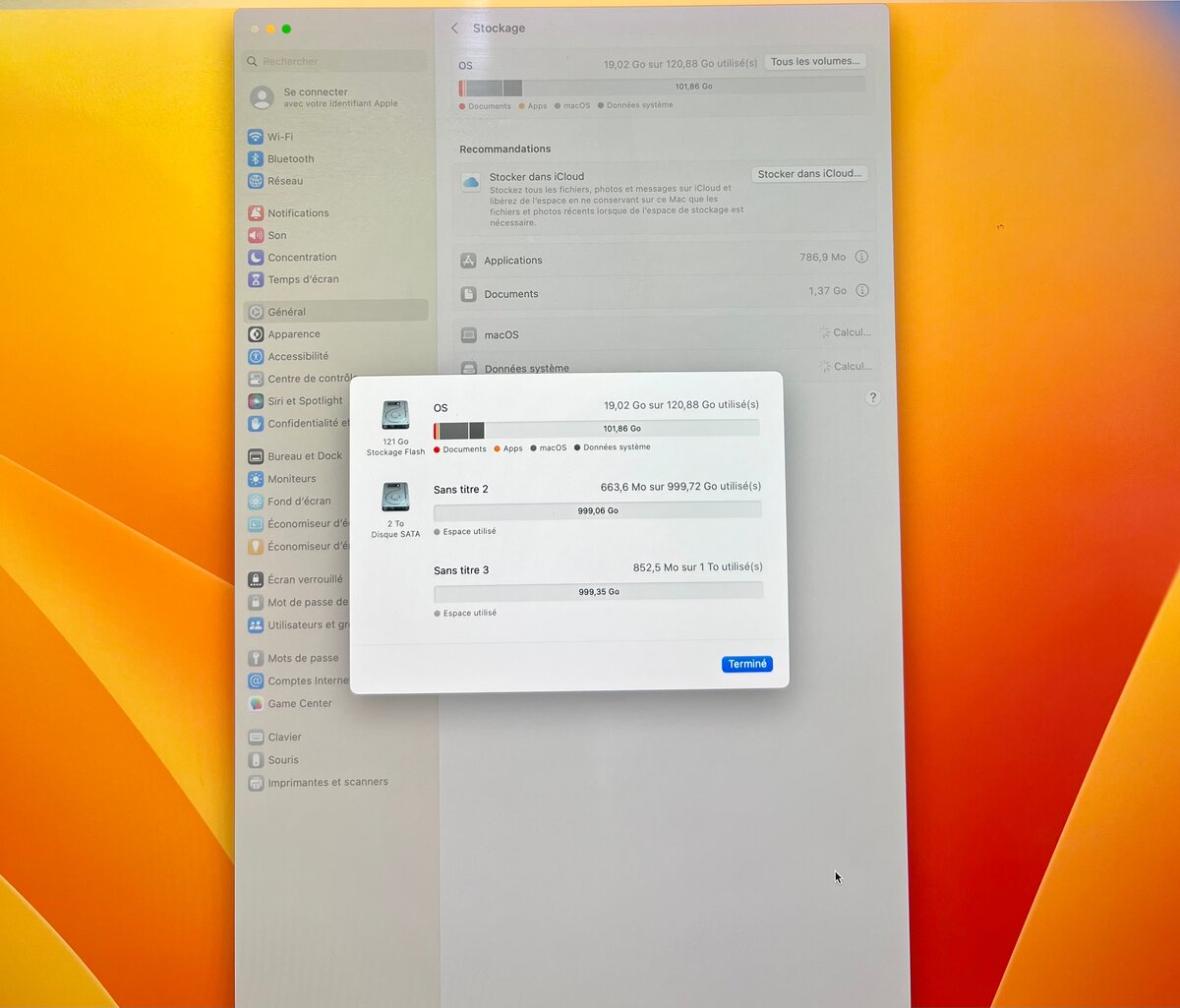Click Stocker dans iCloud button
This screenshot has height=1008, width=1180.
click(x=808, y=173)
